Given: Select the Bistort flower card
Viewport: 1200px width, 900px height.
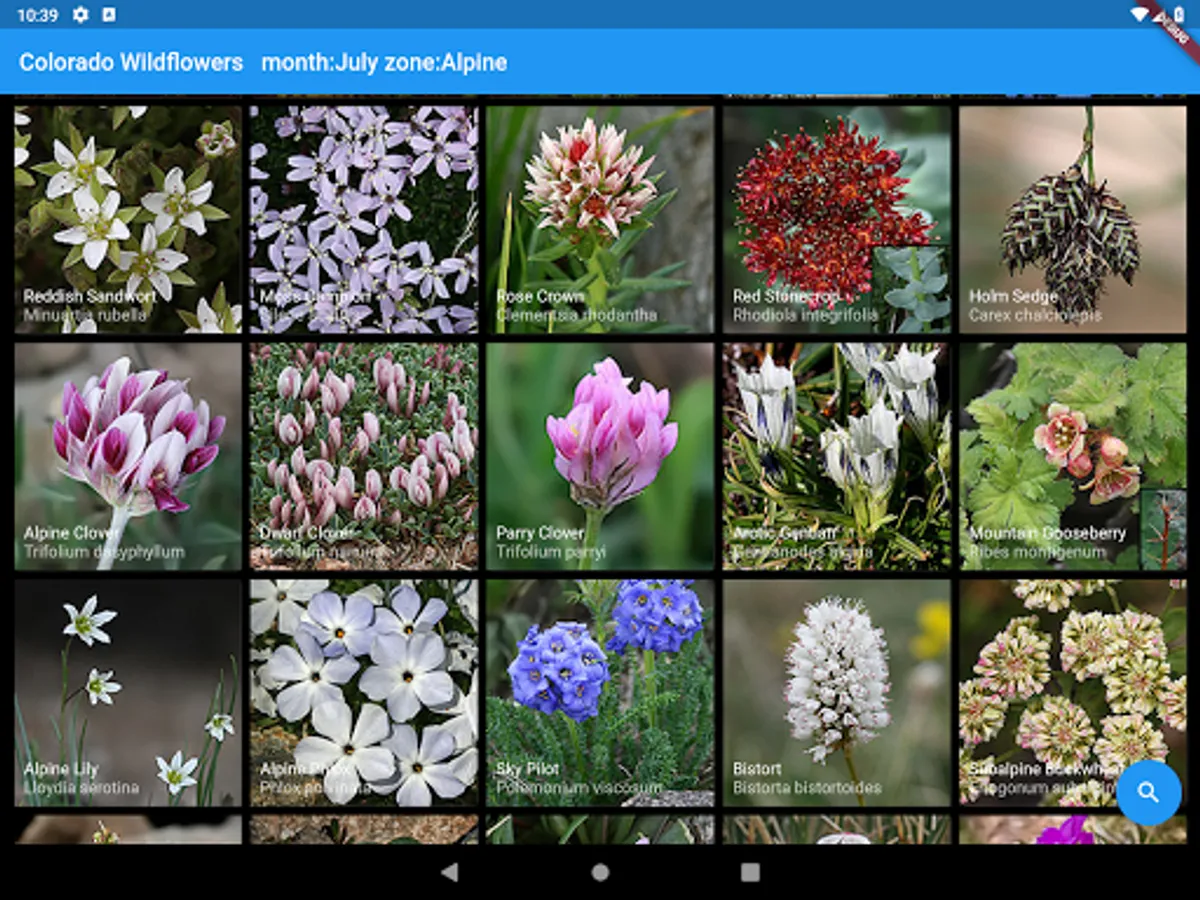Looking at the screenshot, I should click(x=837, y=693).
